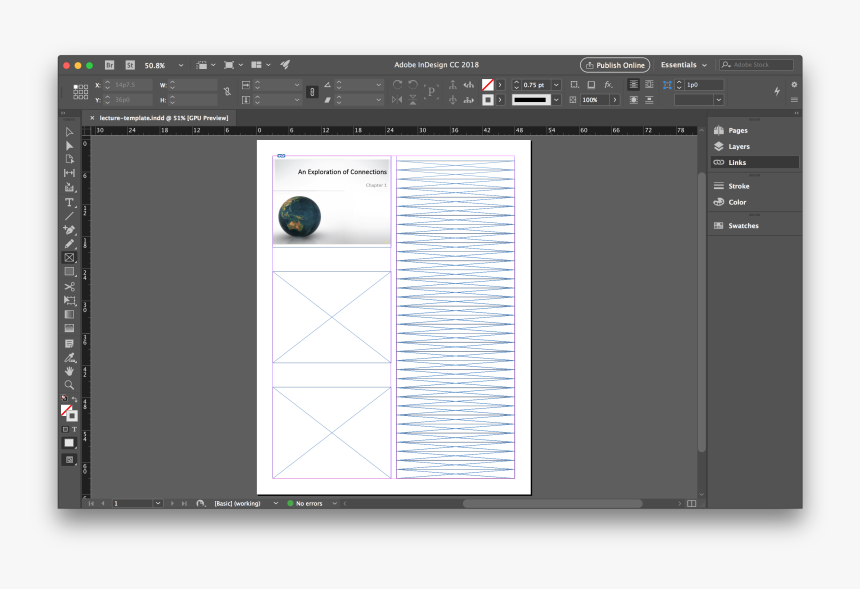Image resolution: width=860 pixels, height=589 pixels.
Task: Open the stroke weight 0.75 pt dropdown
Action: (x=556, y=84)
